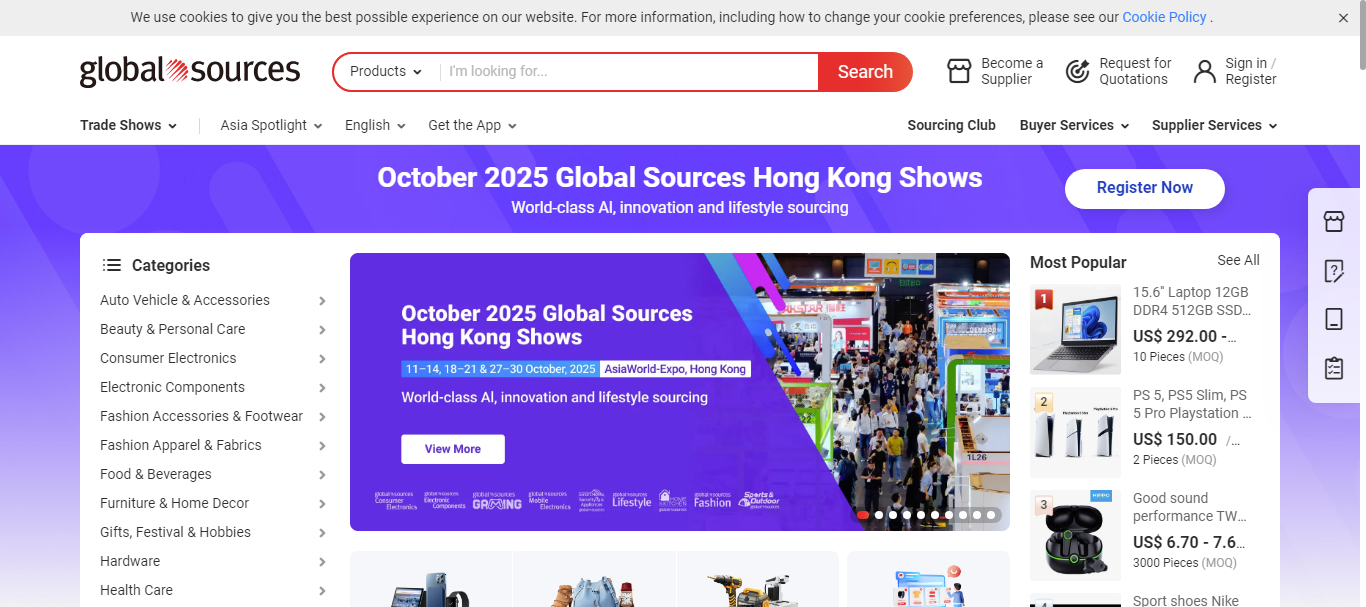The height and width of the screenshot is (607, 1366).
Task: Click into the I'm looking for search field
Action: tap(628, 72)
